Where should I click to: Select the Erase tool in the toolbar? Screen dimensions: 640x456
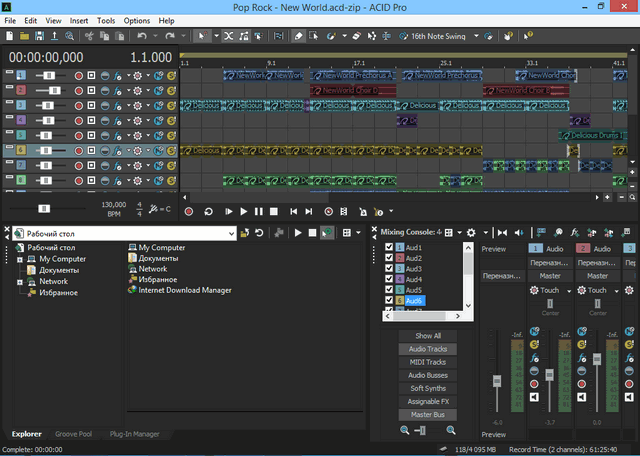(298, 36)
